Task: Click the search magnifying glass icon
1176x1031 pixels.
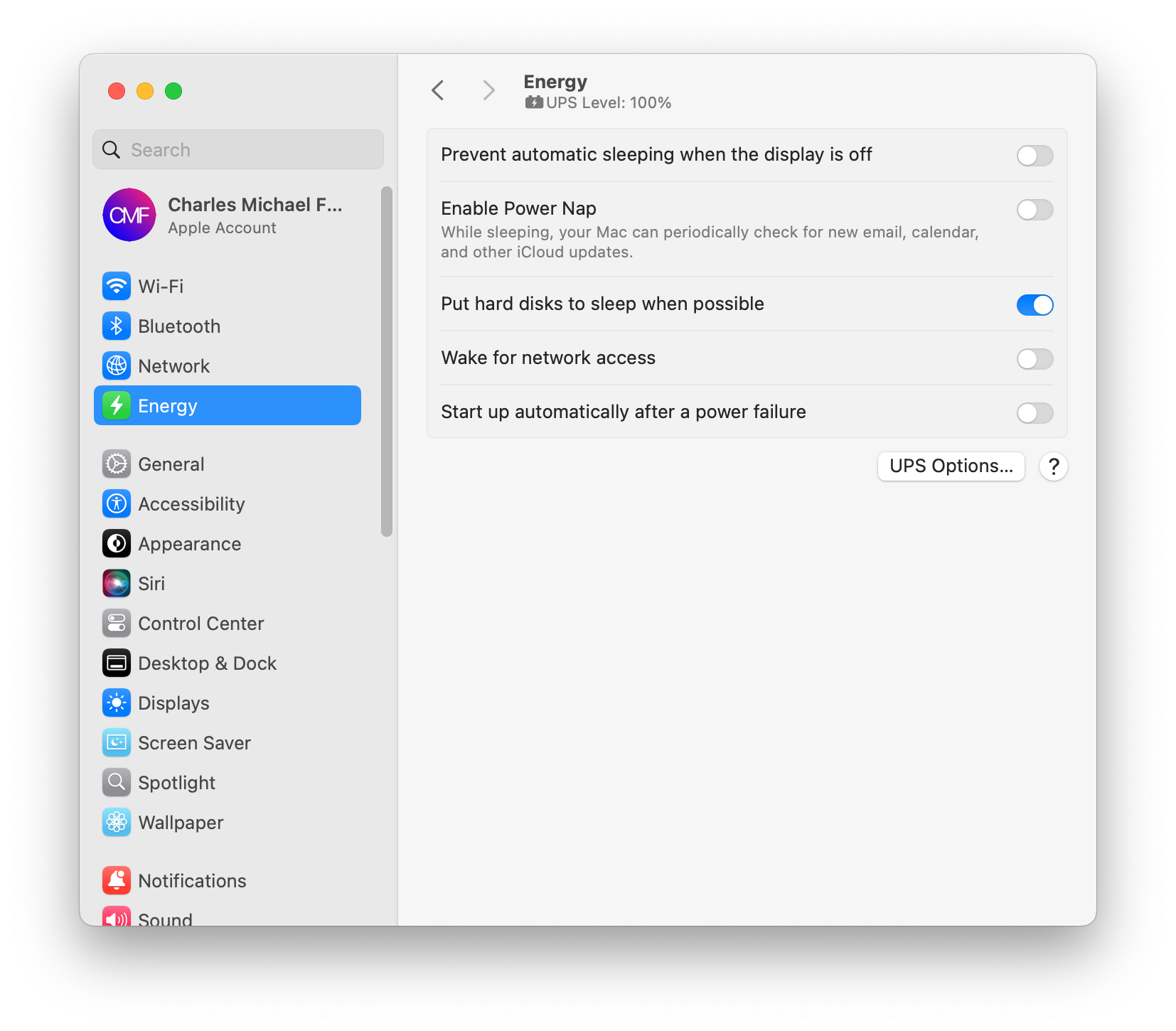Action: click(x=112, y=150)
